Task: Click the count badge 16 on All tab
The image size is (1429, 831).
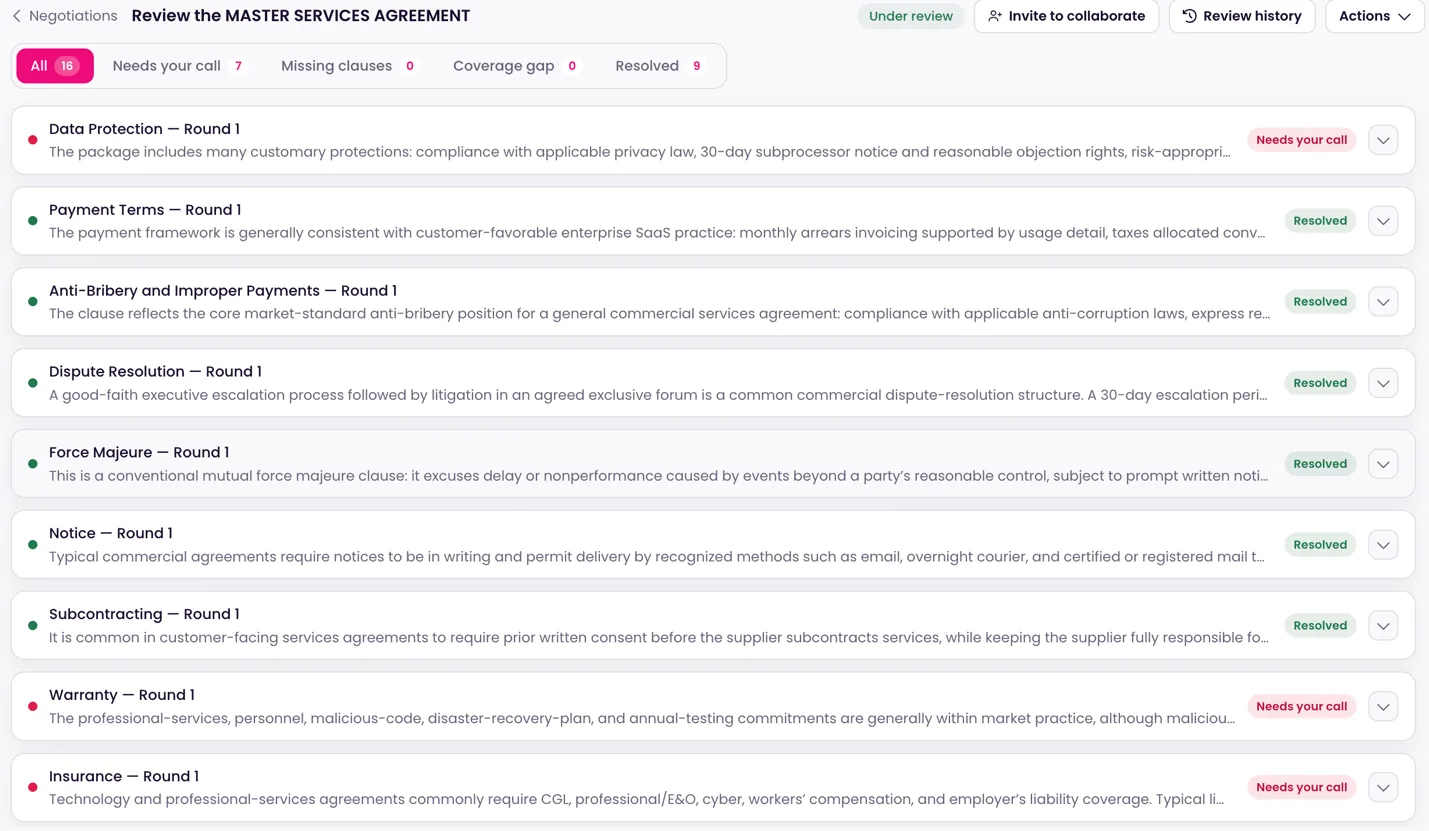Action: [x=67, y=66]
